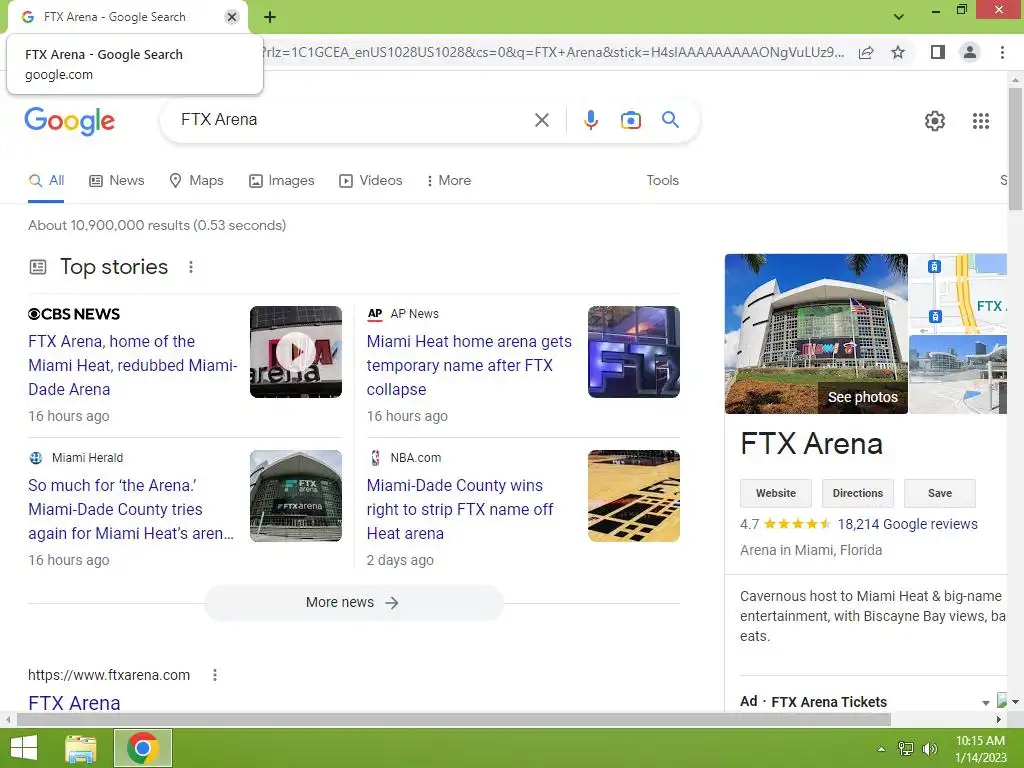Switch to the News tab
Viewport: 1024px width, 768px height.
pos(117,181)
